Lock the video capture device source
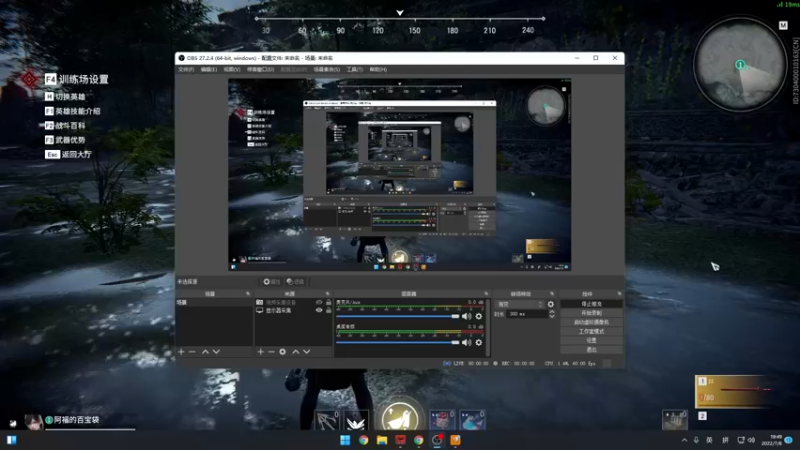Viewport: 800px width, 450px height. click(x=329, y=303)
